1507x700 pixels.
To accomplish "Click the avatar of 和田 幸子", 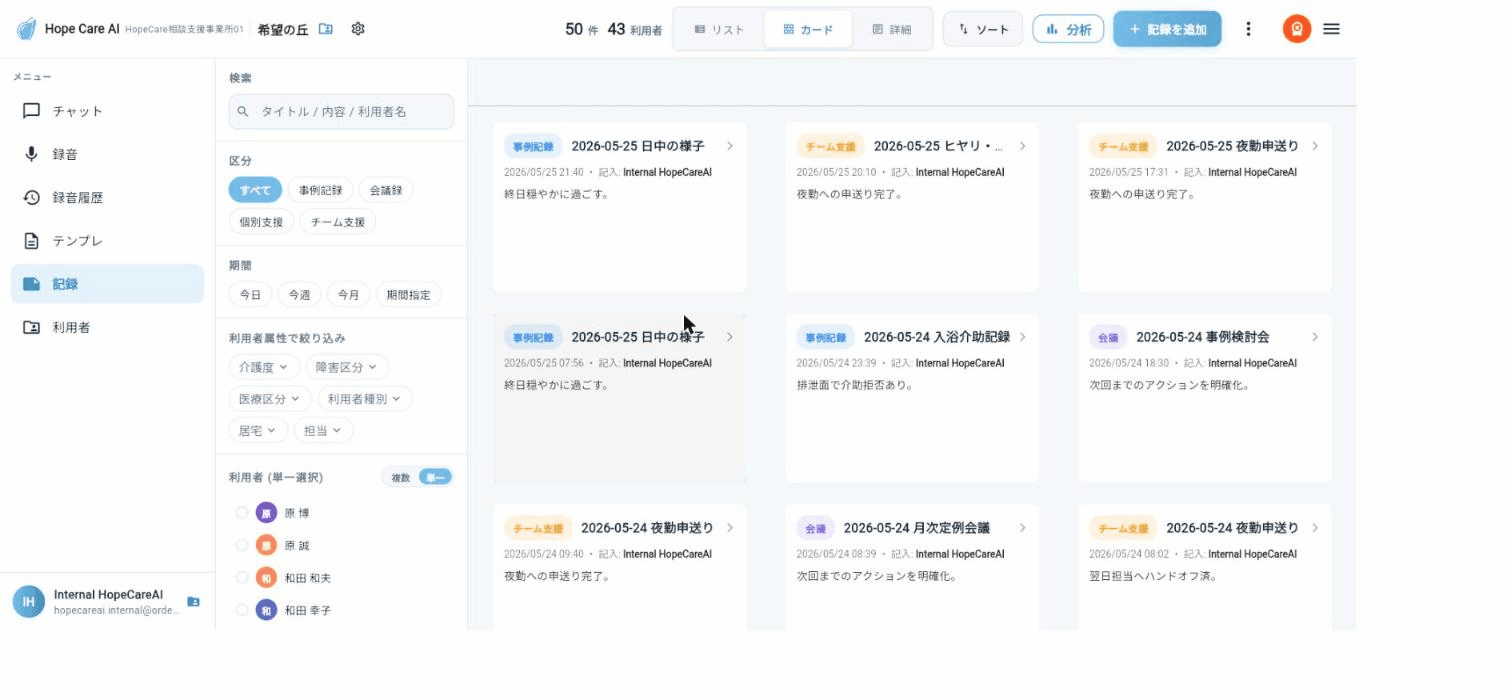I will [266, 609].
